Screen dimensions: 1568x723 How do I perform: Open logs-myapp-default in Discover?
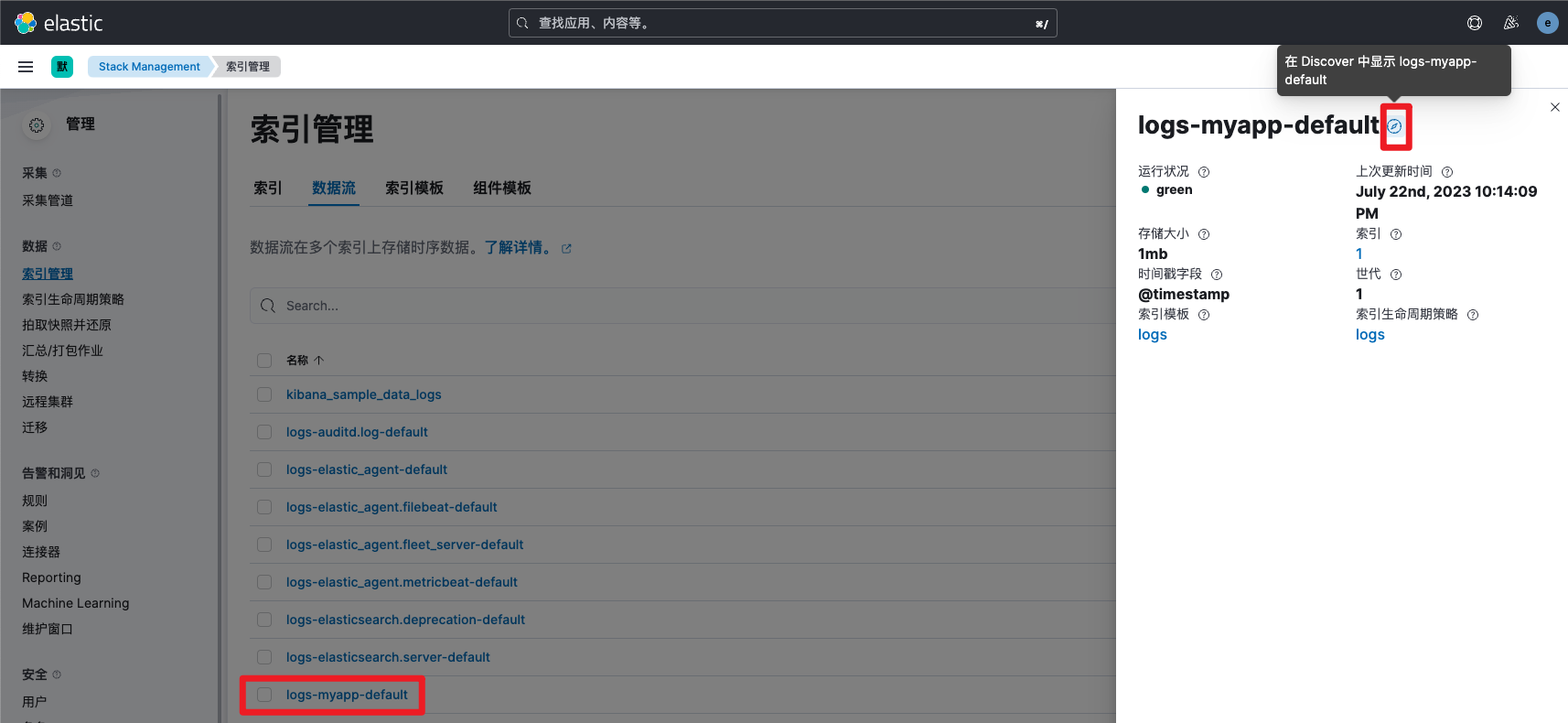coord(1394,126)
